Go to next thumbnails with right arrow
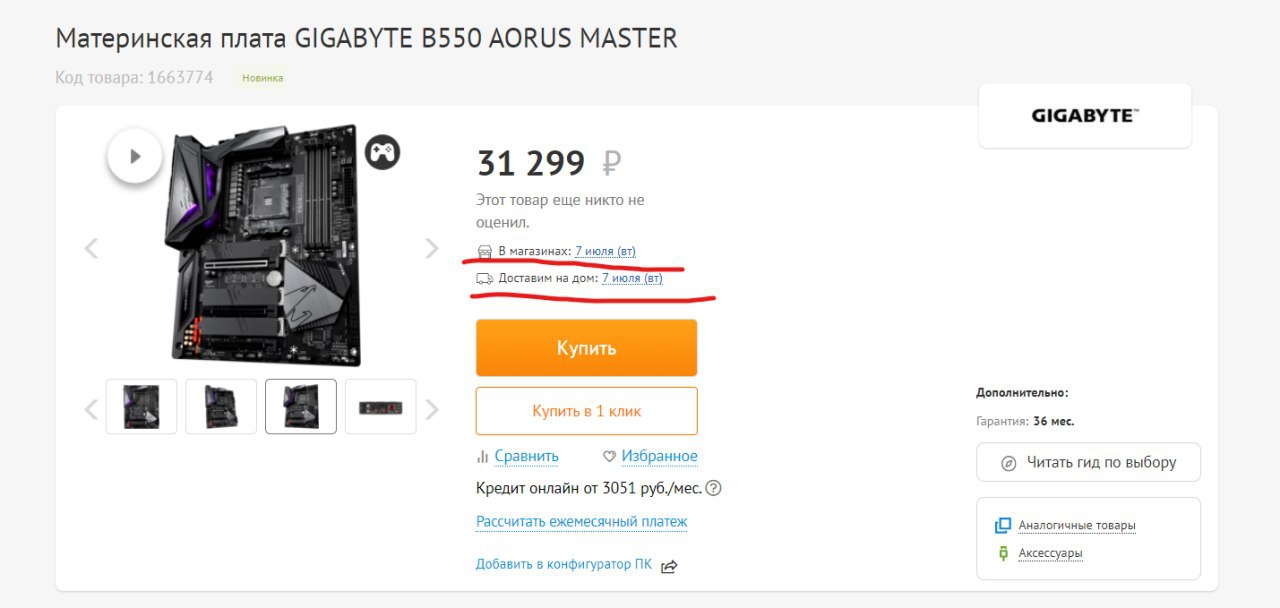Viewport: 1280px width, 608px height. point(432,408)
